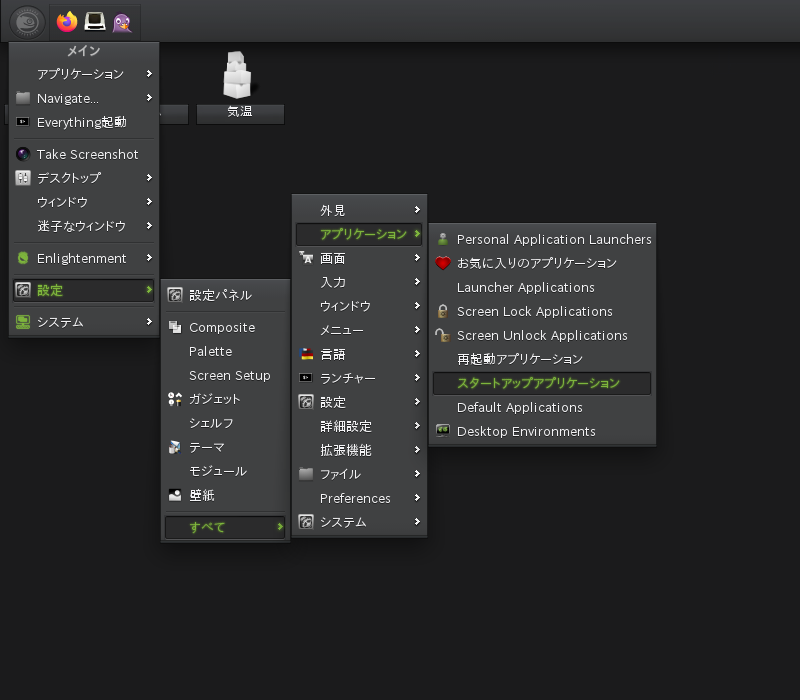The height and width of the screenshot is (700, 800).
Task: Expand the 迷子なウィンドウ submenu arrow
Action: (149, 226)
